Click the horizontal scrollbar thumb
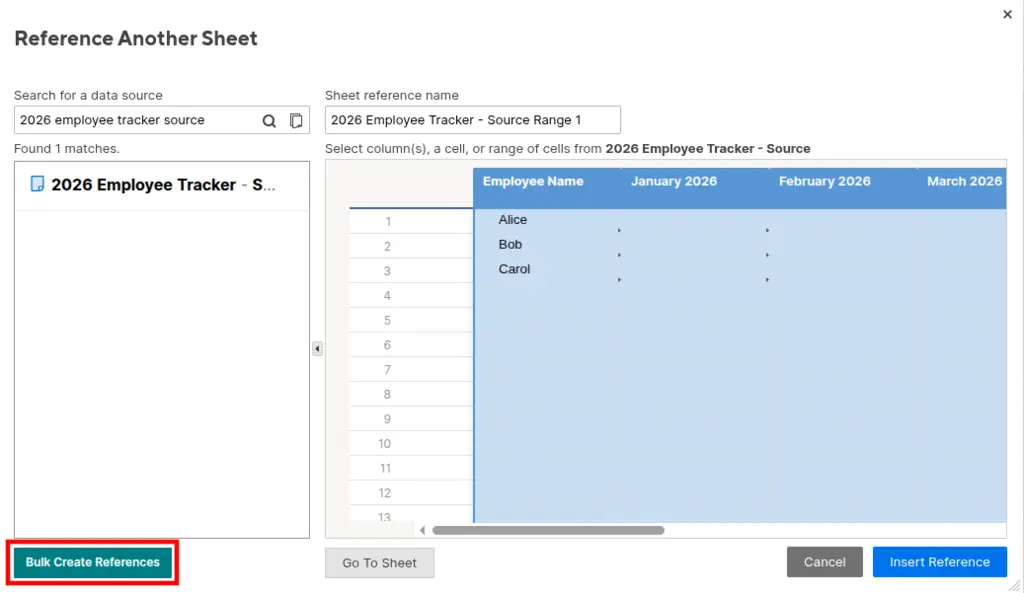 click(548, 530)
